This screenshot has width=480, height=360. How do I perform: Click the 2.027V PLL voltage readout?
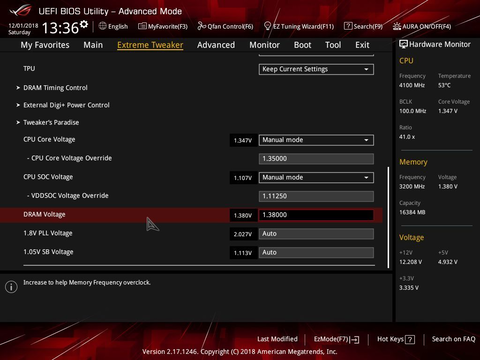243,234
